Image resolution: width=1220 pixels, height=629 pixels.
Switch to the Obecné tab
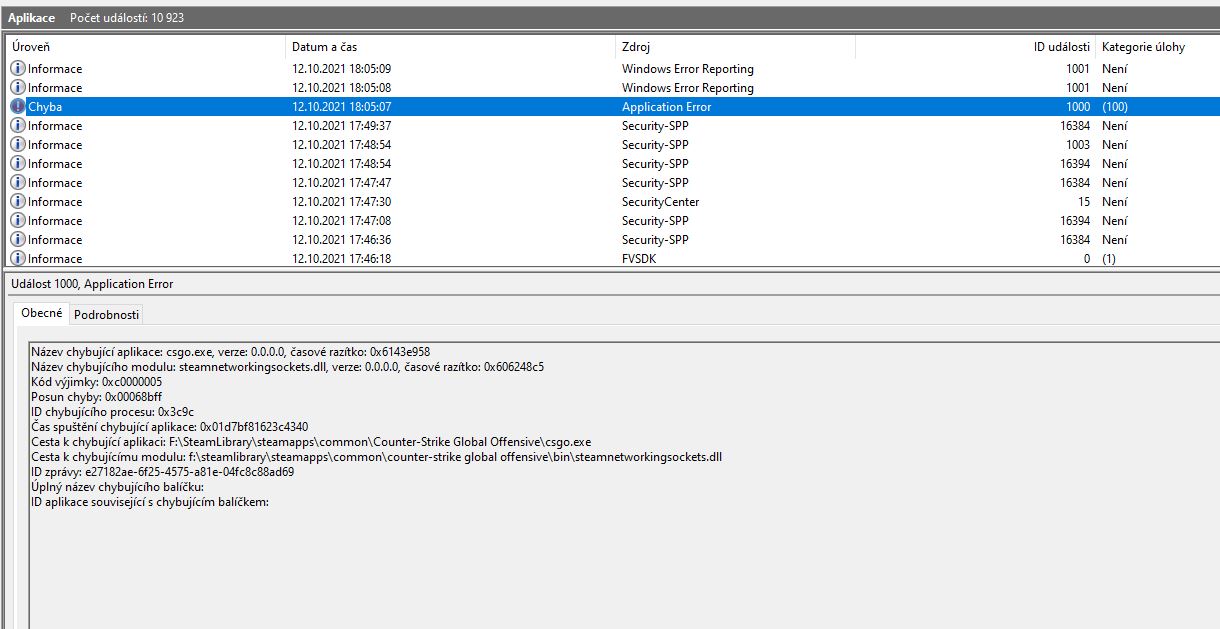pyautogui.click(x=42, y=313)
